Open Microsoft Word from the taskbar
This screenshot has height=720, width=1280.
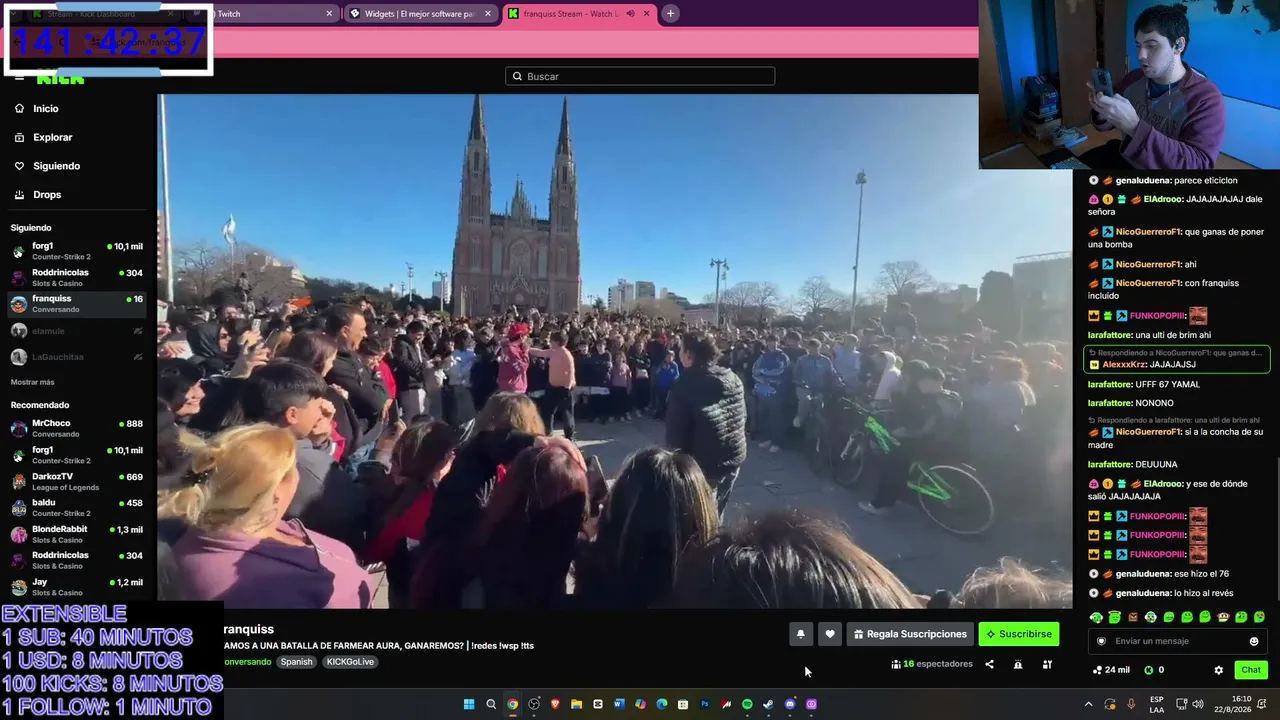click(619, 704)
